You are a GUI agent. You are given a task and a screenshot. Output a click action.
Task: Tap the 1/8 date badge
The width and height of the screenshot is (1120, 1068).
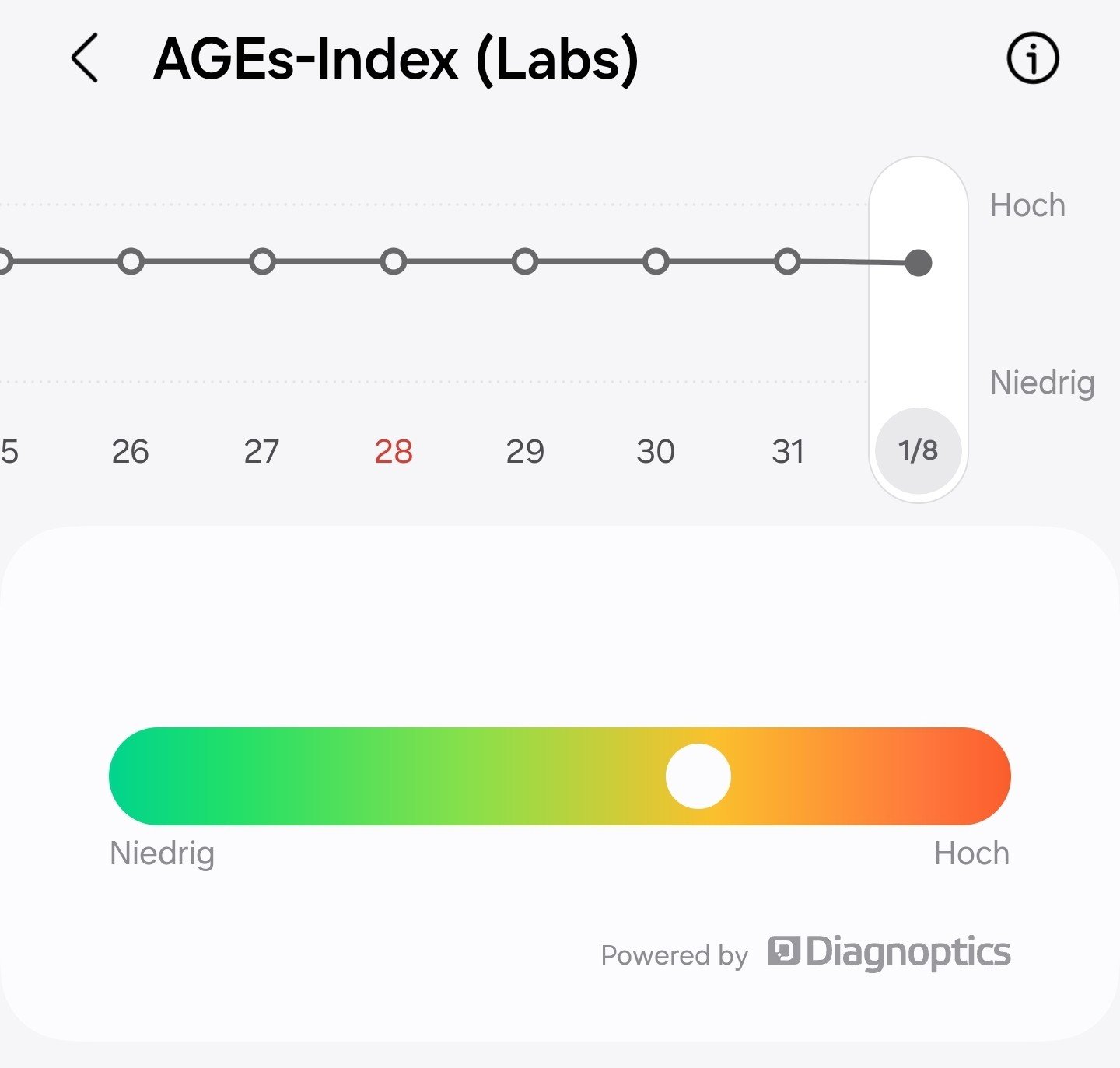(919, 450)
